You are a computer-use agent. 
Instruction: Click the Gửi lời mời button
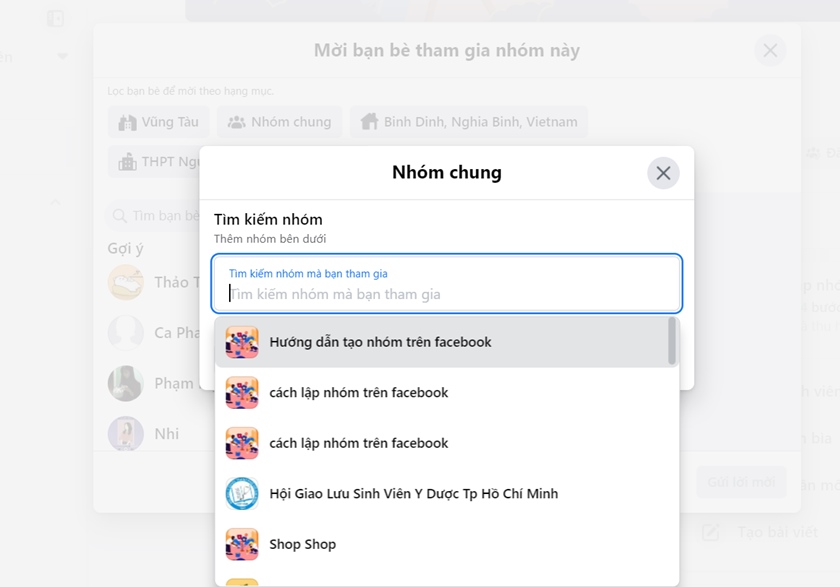741,482
